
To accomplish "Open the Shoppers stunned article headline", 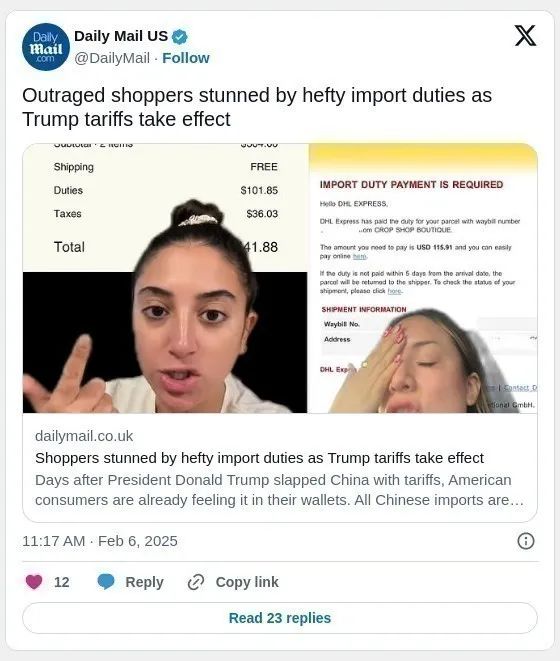I will coord(259,458).
